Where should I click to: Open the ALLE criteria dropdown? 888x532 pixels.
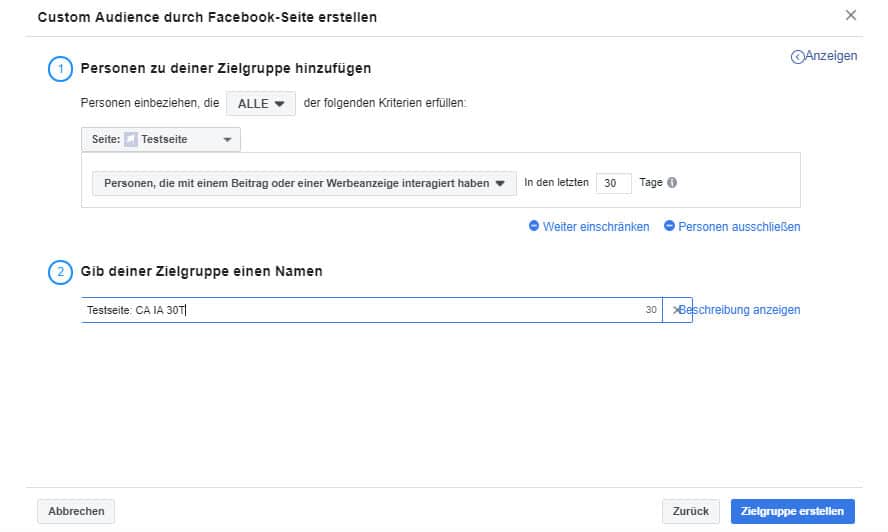point(261,103)
